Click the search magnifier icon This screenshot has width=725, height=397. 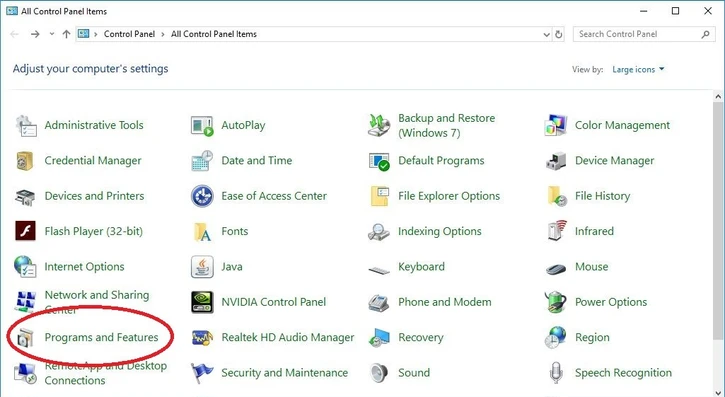coord(705,34)
